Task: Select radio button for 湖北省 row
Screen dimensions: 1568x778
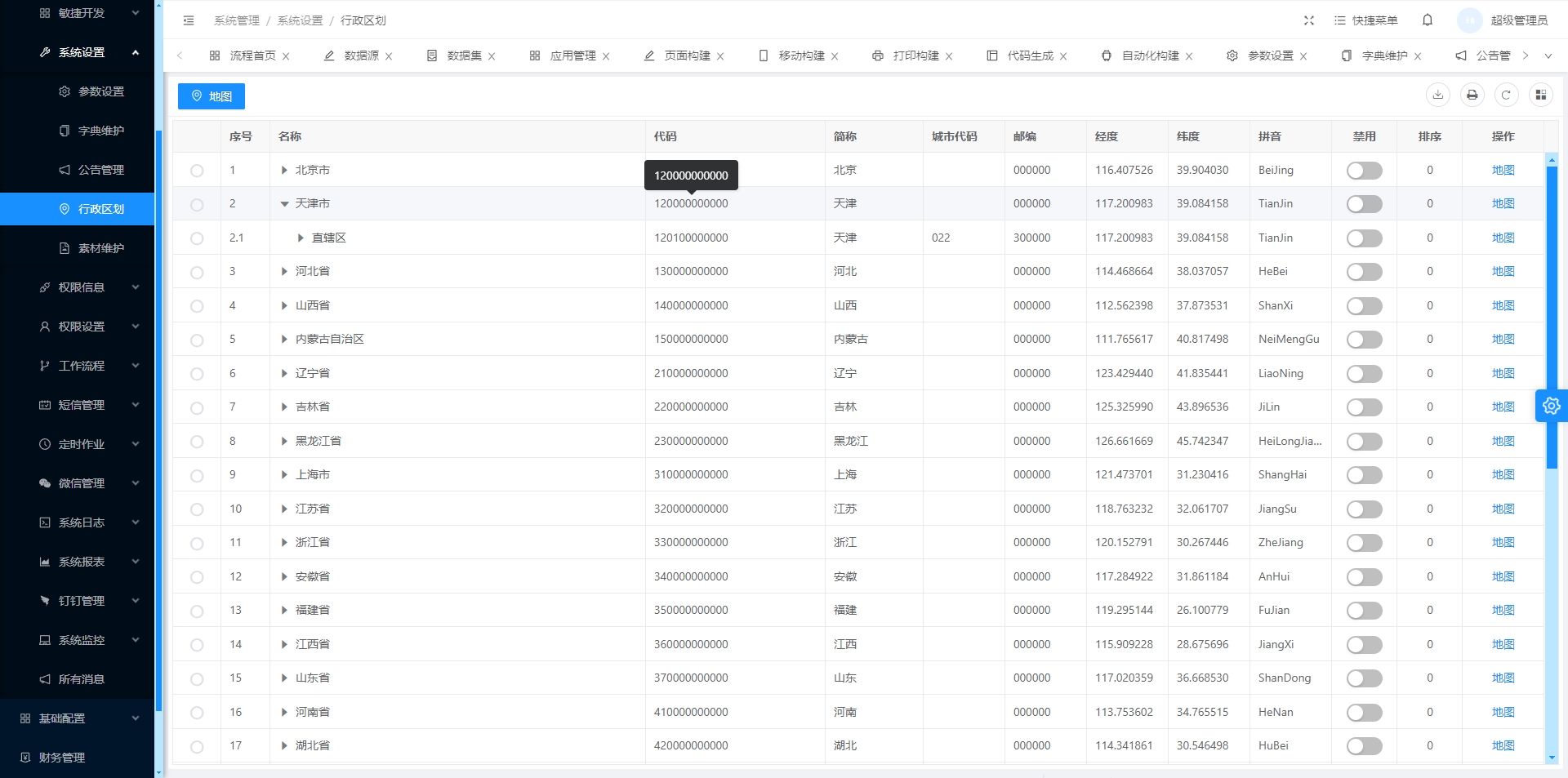Action: [x=197, y=746]
